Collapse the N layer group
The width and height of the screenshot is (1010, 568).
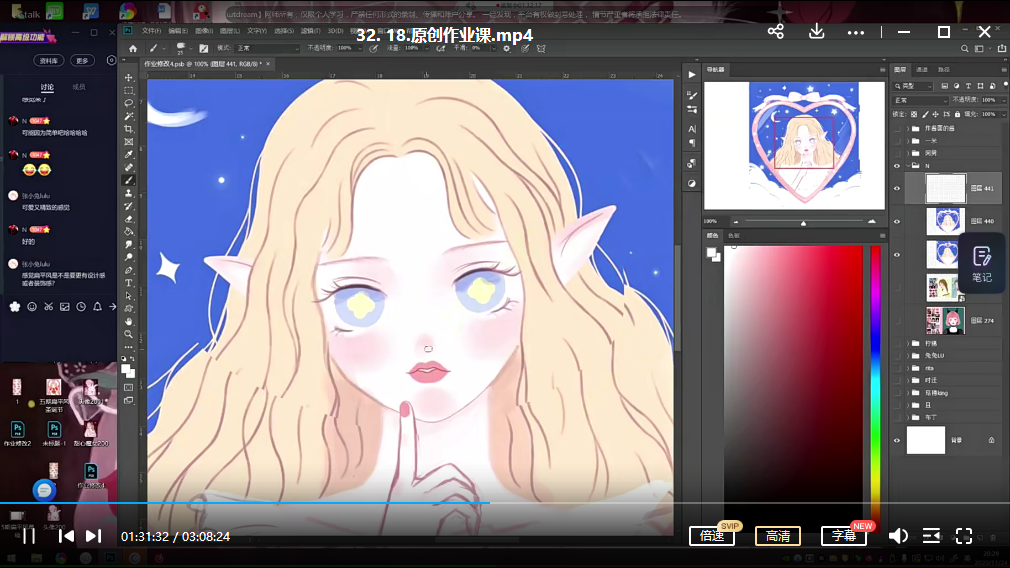(908, 166)
